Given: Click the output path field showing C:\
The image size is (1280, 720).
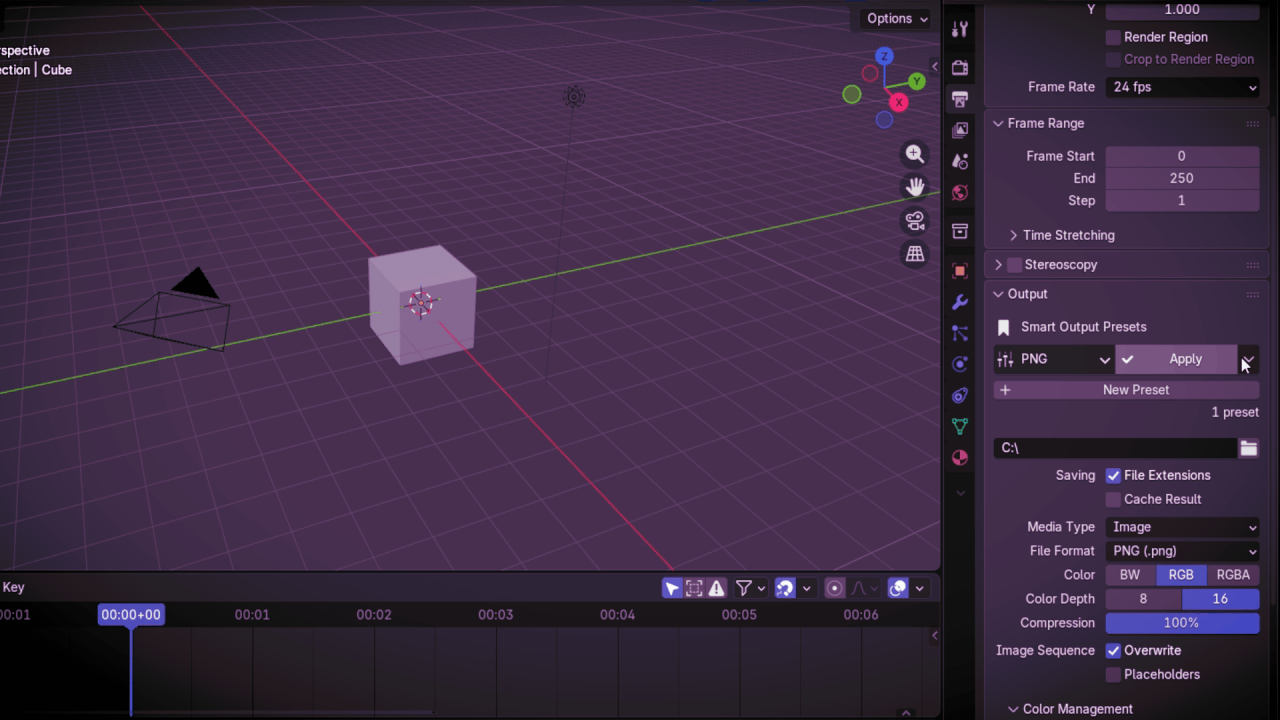Looking at the screenshot, I should (x=1115, y=448).
